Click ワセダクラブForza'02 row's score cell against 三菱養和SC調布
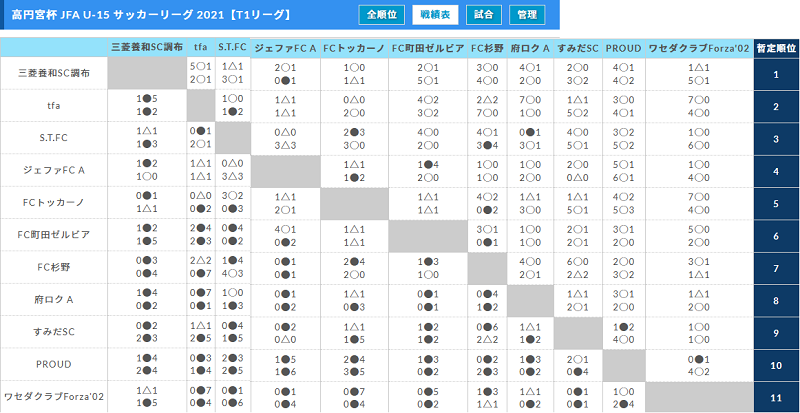Image resolution: width=800 pixels, height=413 pixels. click(147, 396)
